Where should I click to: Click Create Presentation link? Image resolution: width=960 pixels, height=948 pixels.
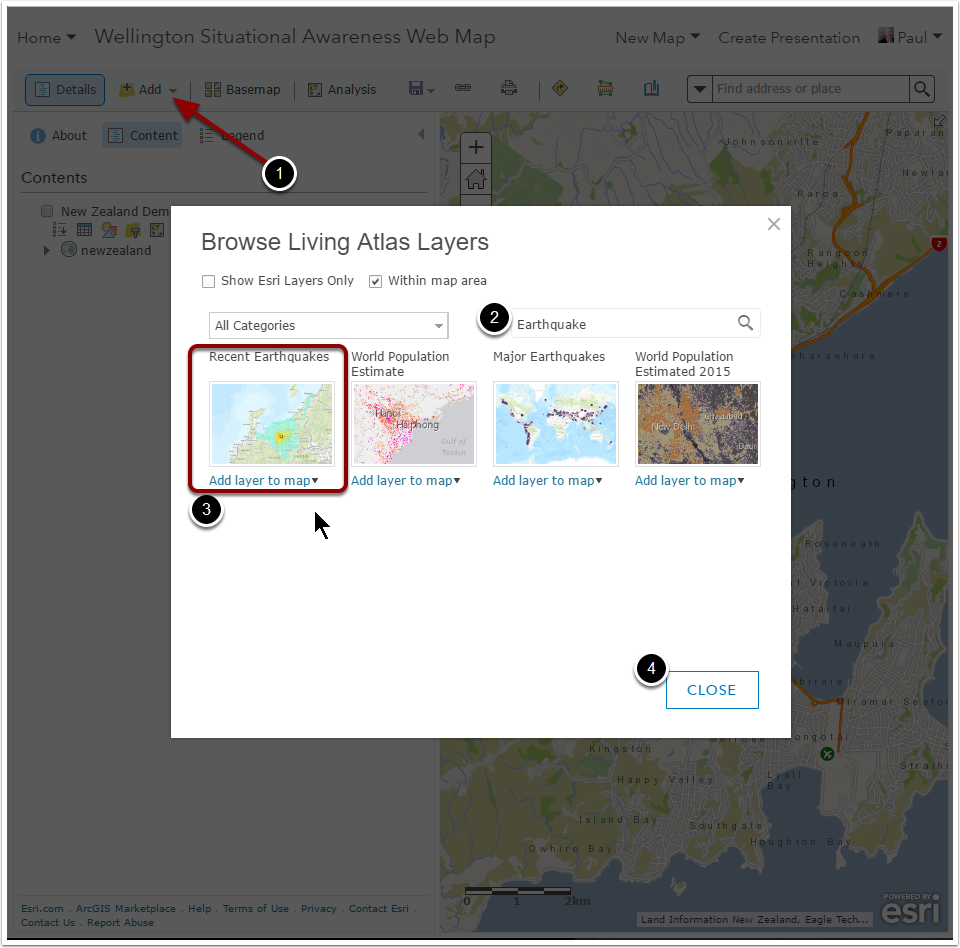789,38
